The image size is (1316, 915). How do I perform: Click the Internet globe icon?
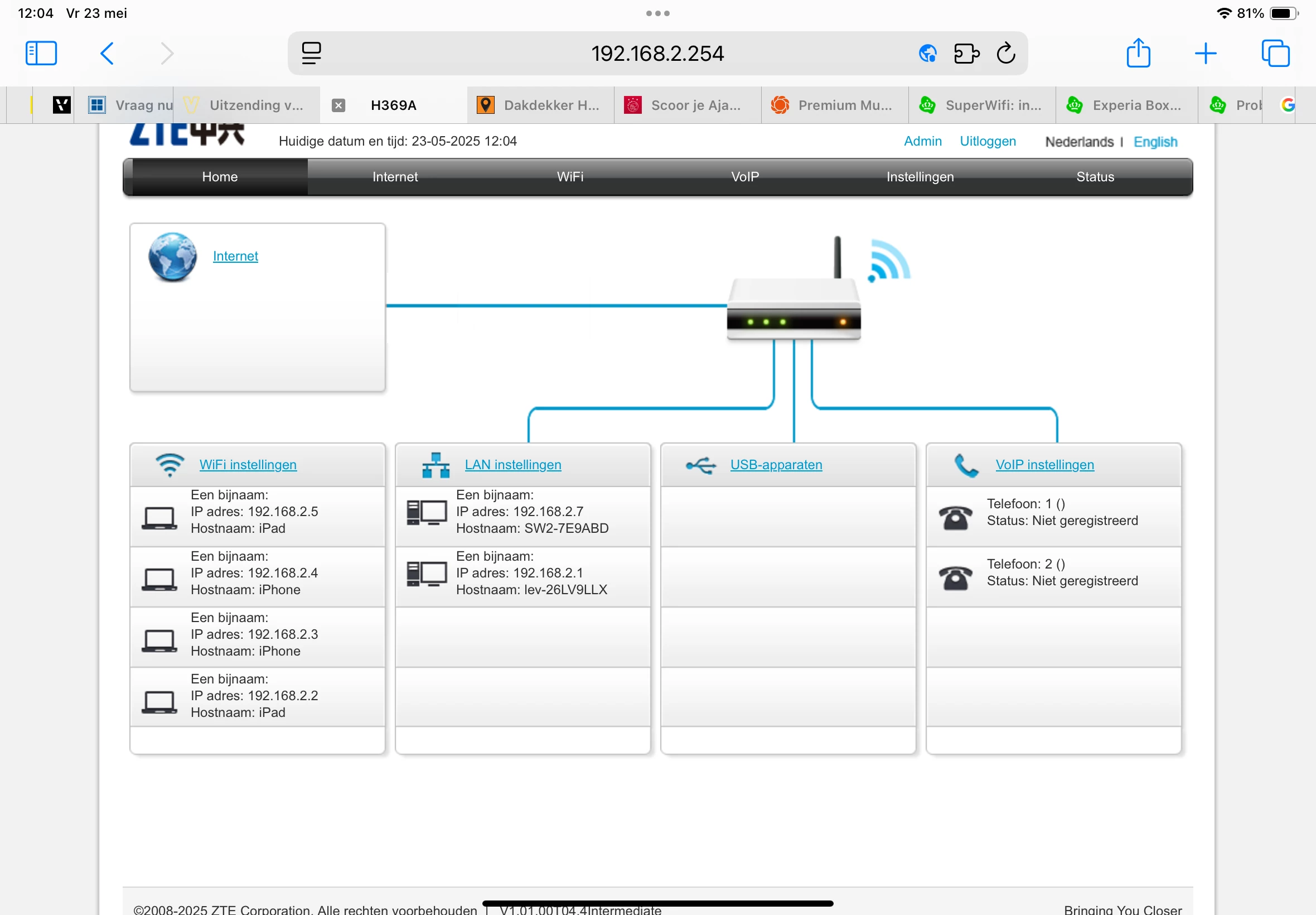point(172,257)
